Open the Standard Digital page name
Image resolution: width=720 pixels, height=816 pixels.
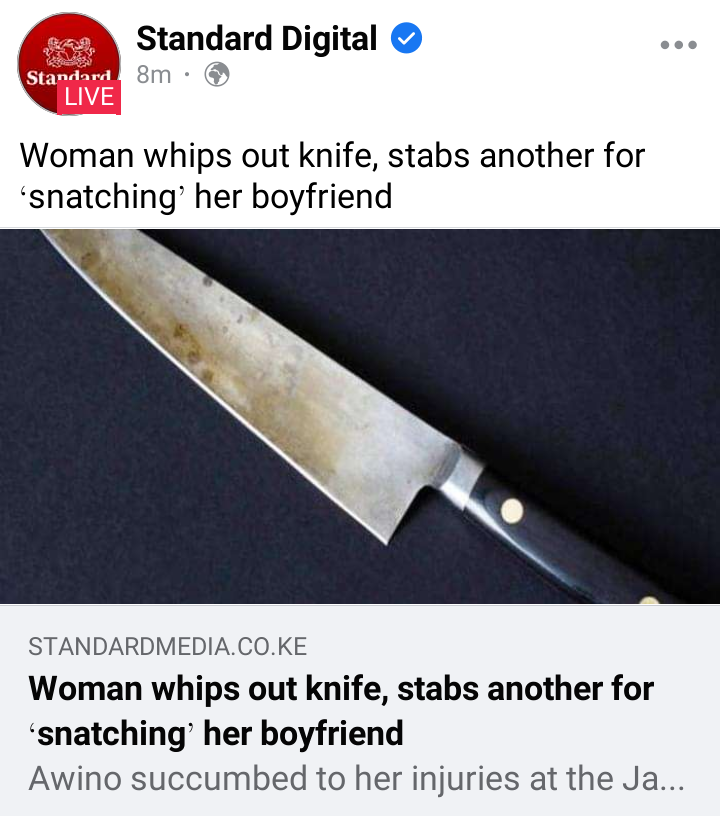(256, 39)
